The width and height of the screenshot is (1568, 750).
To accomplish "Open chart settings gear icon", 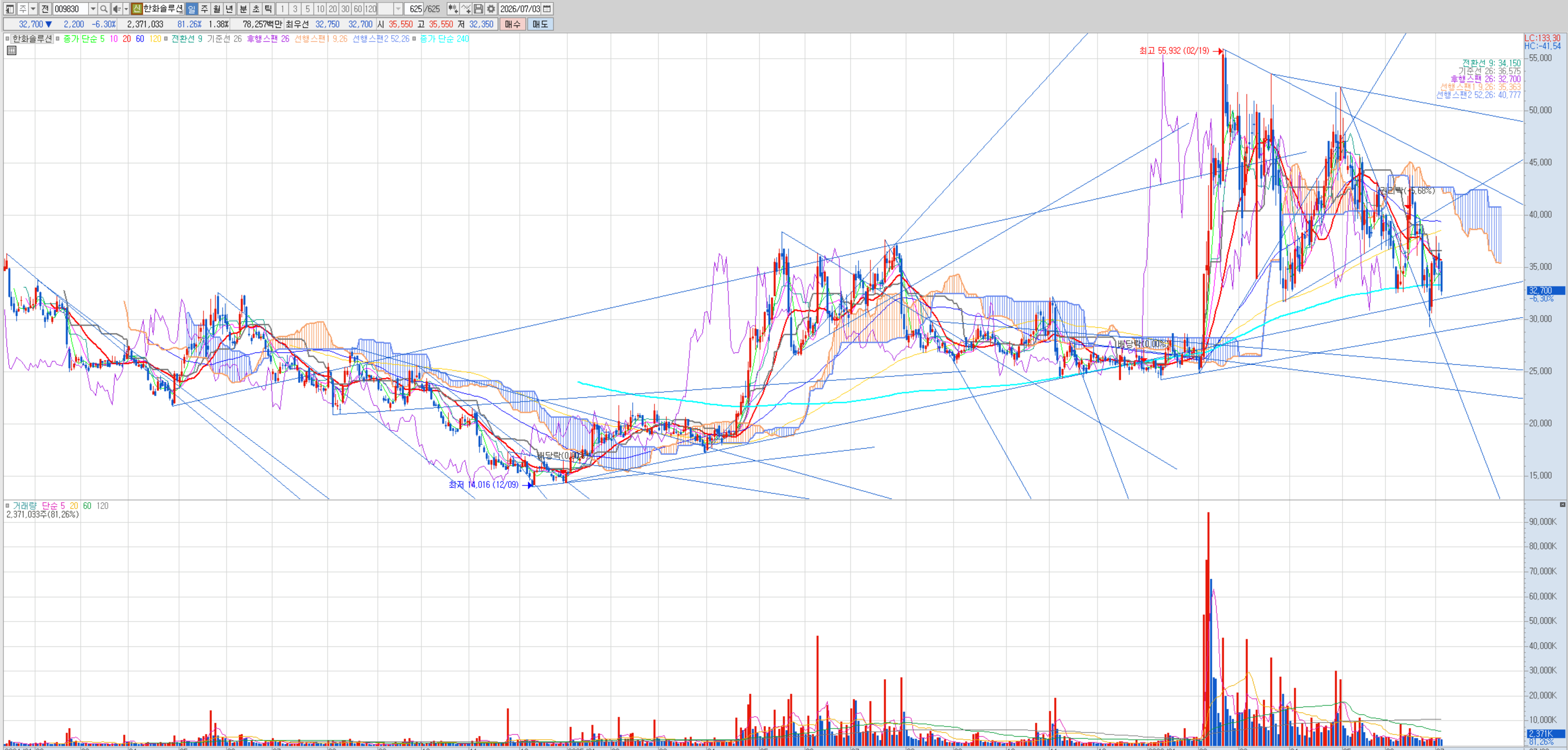I will [491, 8].
